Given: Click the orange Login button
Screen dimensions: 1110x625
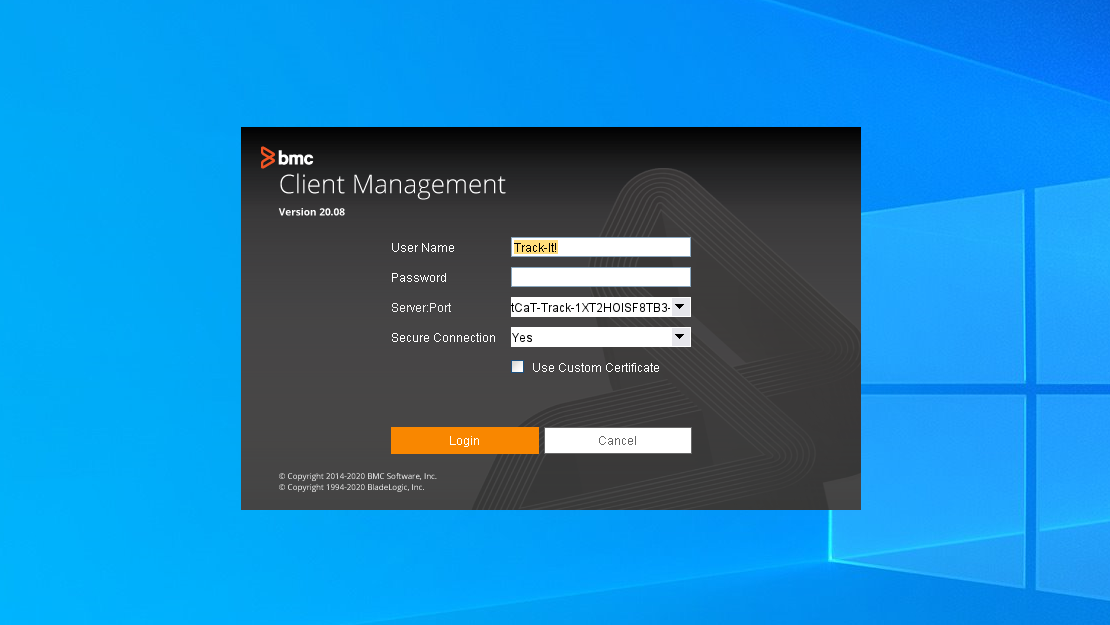Looking at the screenshot, I should pyautogui.click(x=464, y=440).
